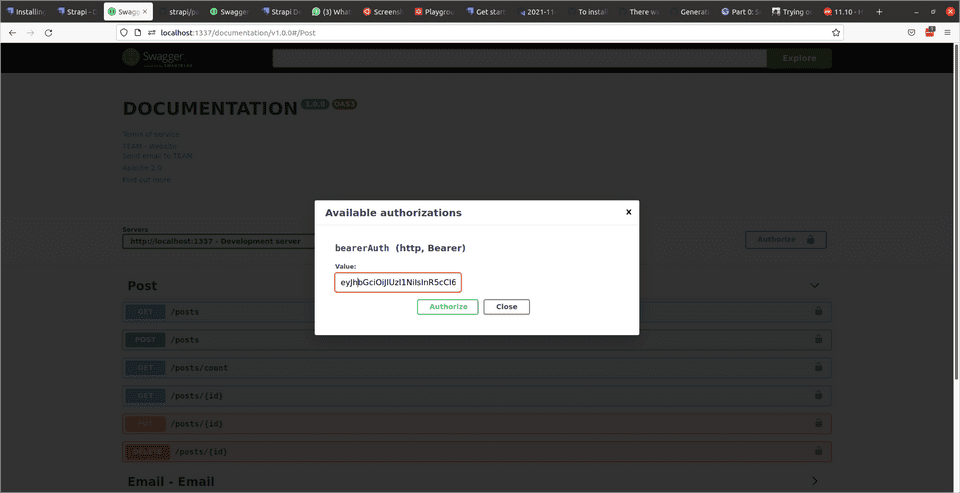Click the Swagger header URL input field
The width and height of the screenshot is (960, 493).
tap(519, 58)
